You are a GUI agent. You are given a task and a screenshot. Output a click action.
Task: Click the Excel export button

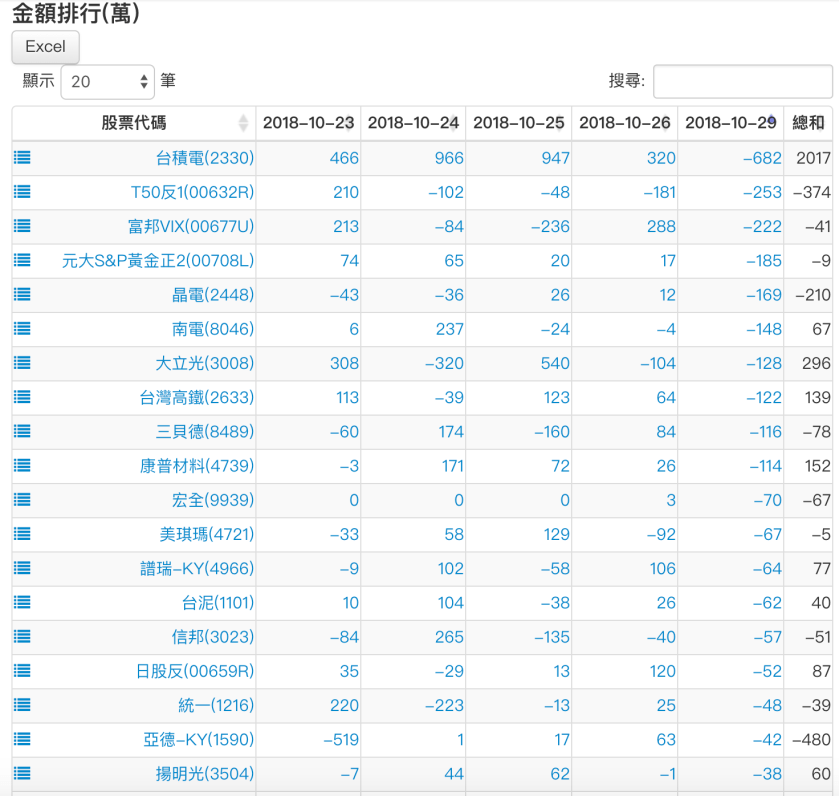[x=44, y=47]
